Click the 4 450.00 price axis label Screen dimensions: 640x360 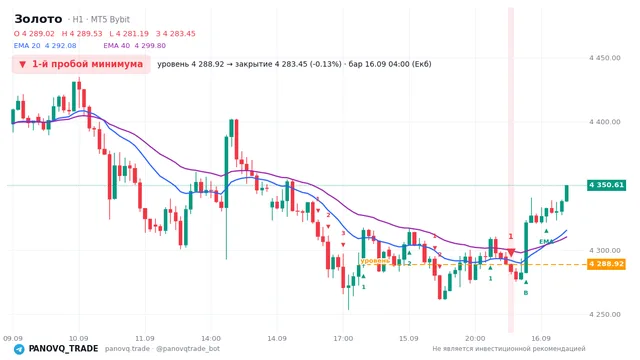point(604,58)
